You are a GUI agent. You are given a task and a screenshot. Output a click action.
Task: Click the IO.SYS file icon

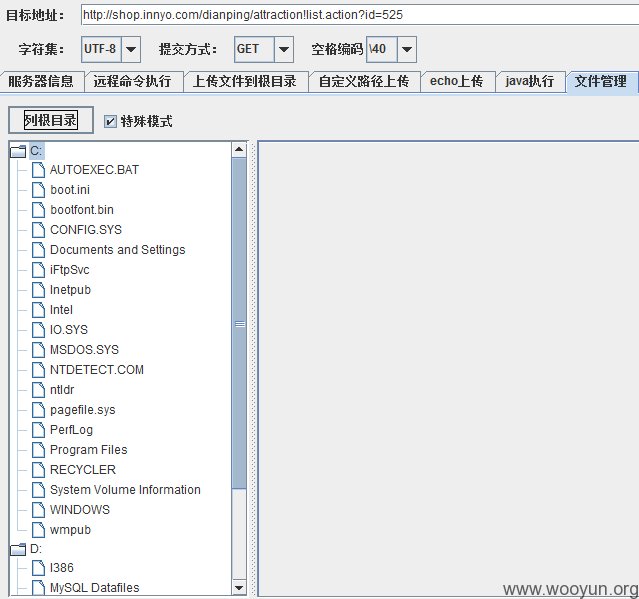tap(38, 329)
